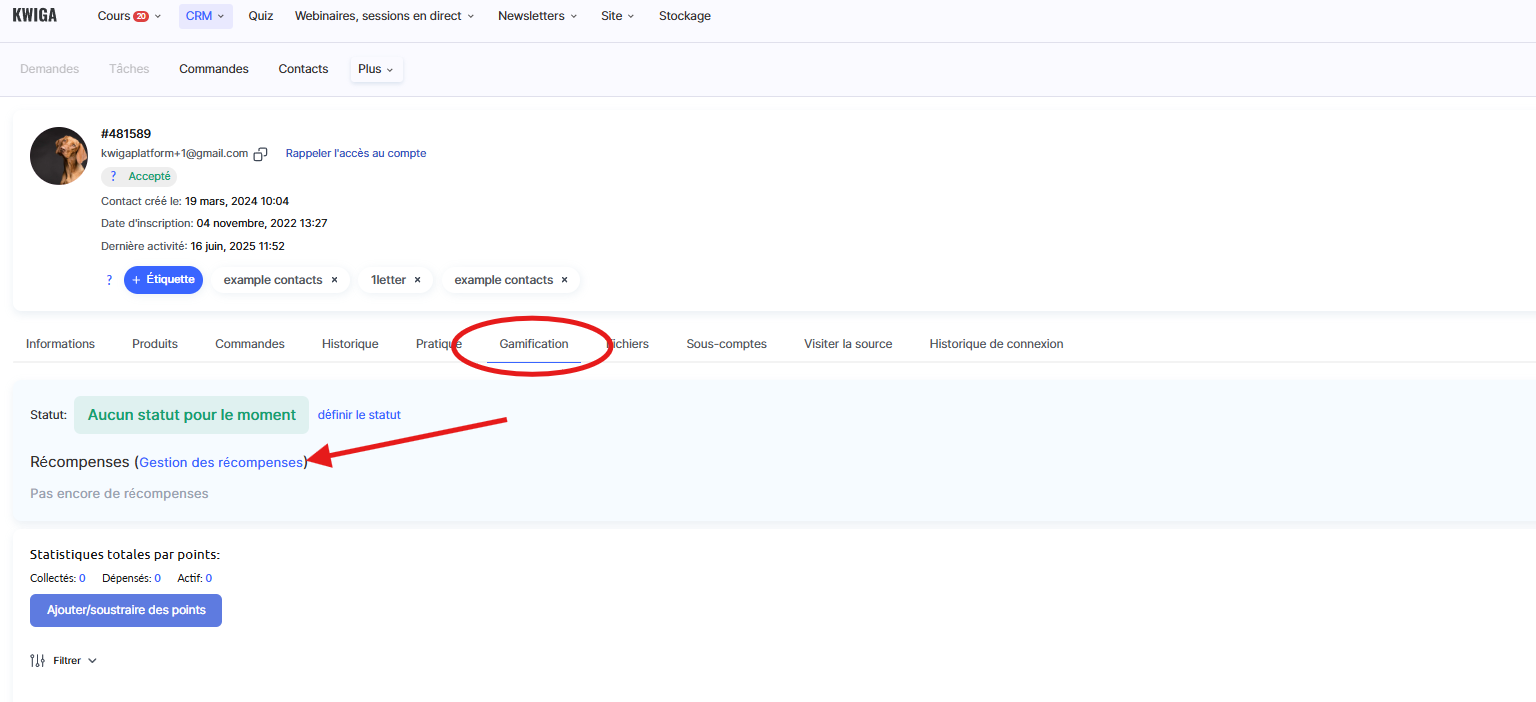Screen dimensions: 1536x702
Task: Expand the Newsletters menu
Action: tap(537, 16)
